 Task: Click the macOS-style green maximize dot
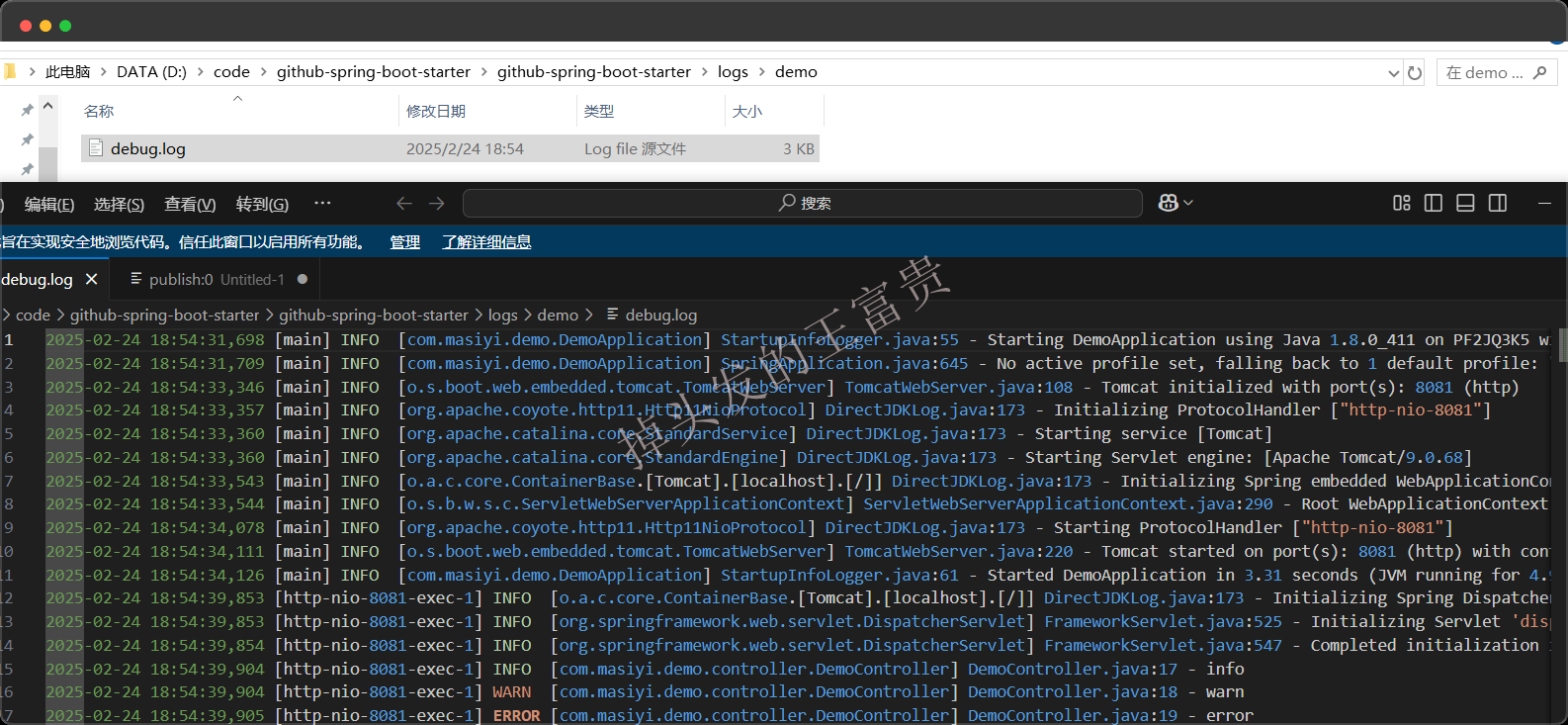coord(65,26)
